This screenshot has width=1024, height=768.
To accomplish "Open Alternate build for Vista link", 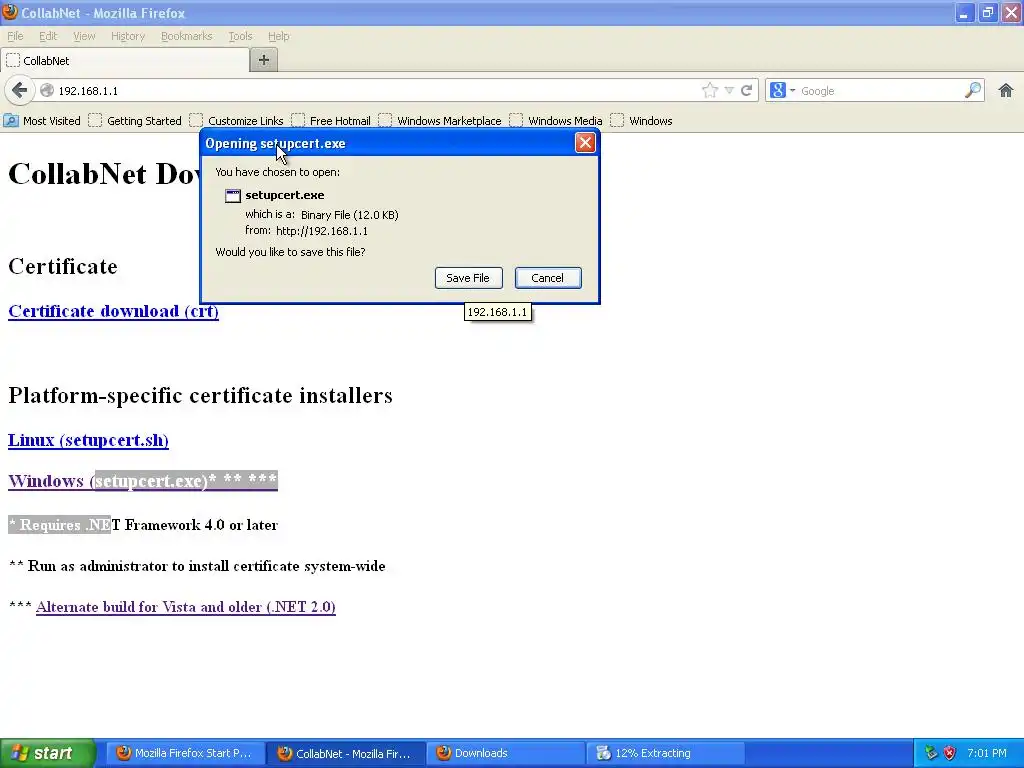I will click(x=185, y=607).
